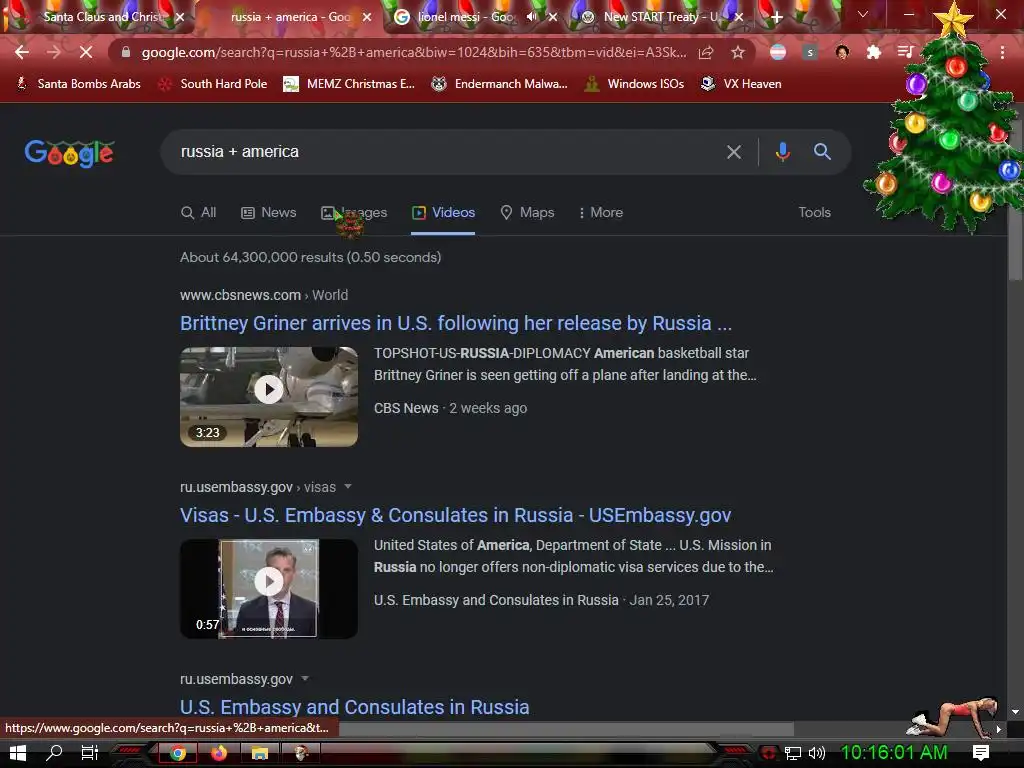1024x768 pixels.
Task: Click the taskbar clock showing 10:16:01 AM
Action: [x=893, y=752]
